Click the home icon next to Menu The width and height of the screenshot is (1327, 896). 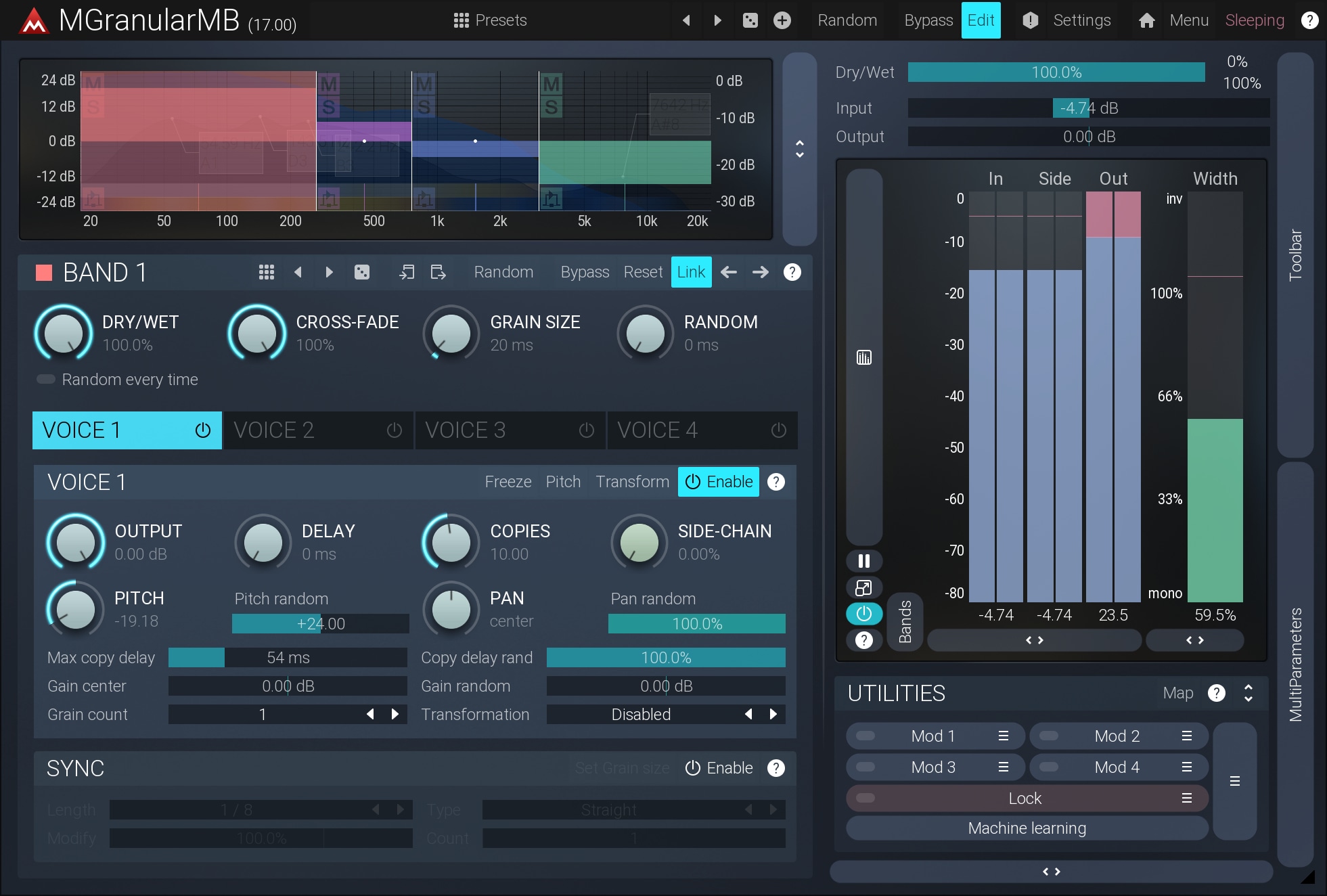click(1146, 20)
